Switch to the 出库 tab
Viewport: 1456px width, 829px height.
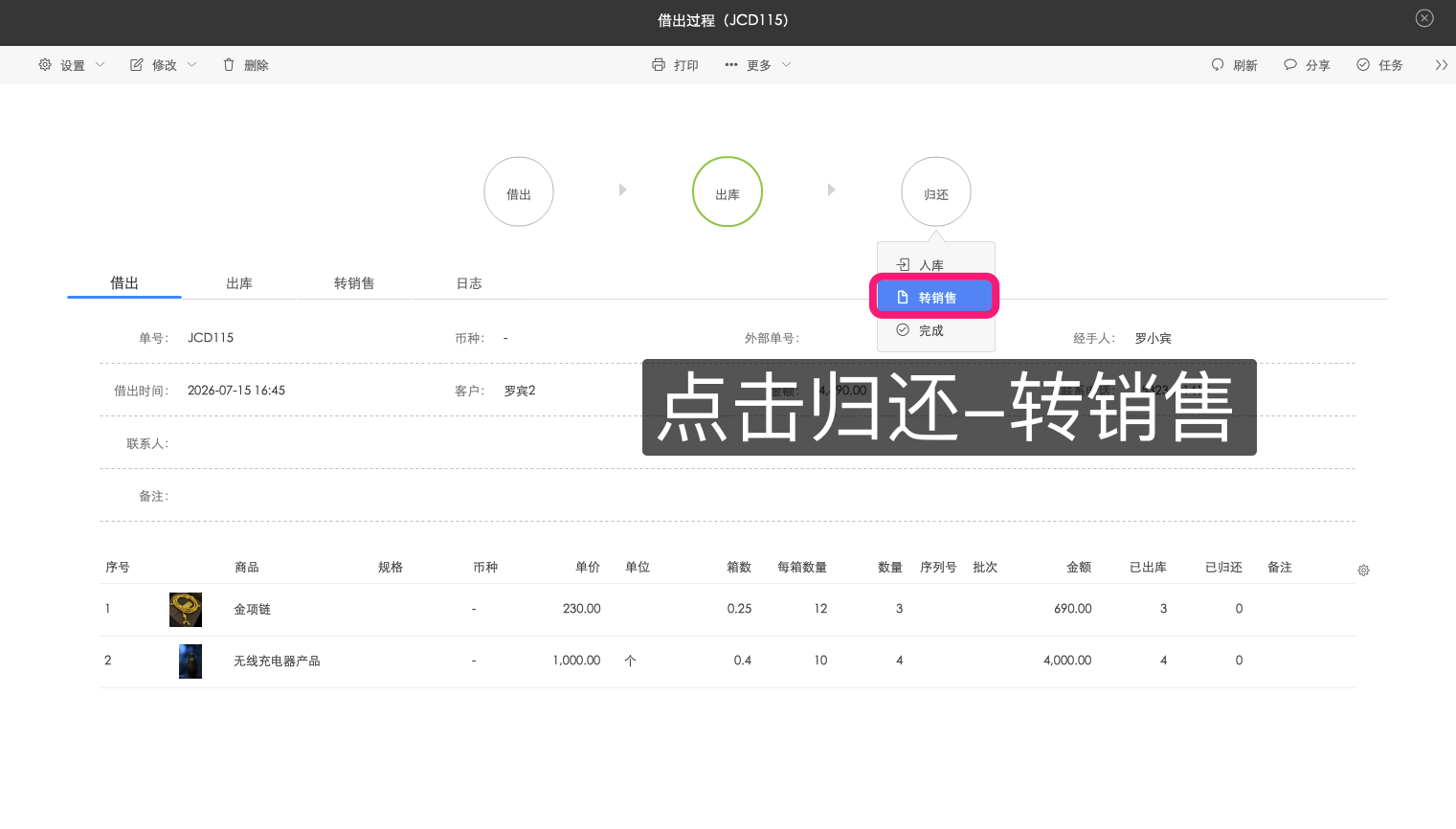click(239, 283)
